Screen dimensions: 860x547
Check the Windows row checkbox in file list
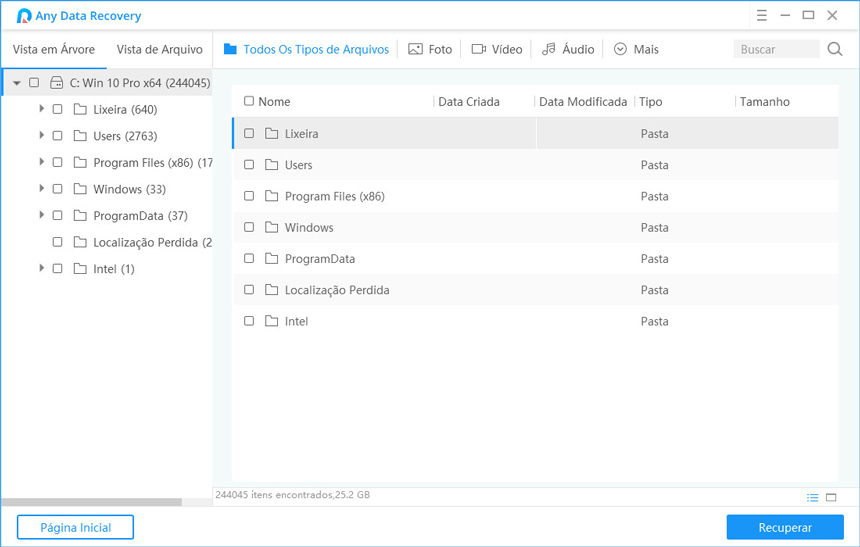(249, 227)
